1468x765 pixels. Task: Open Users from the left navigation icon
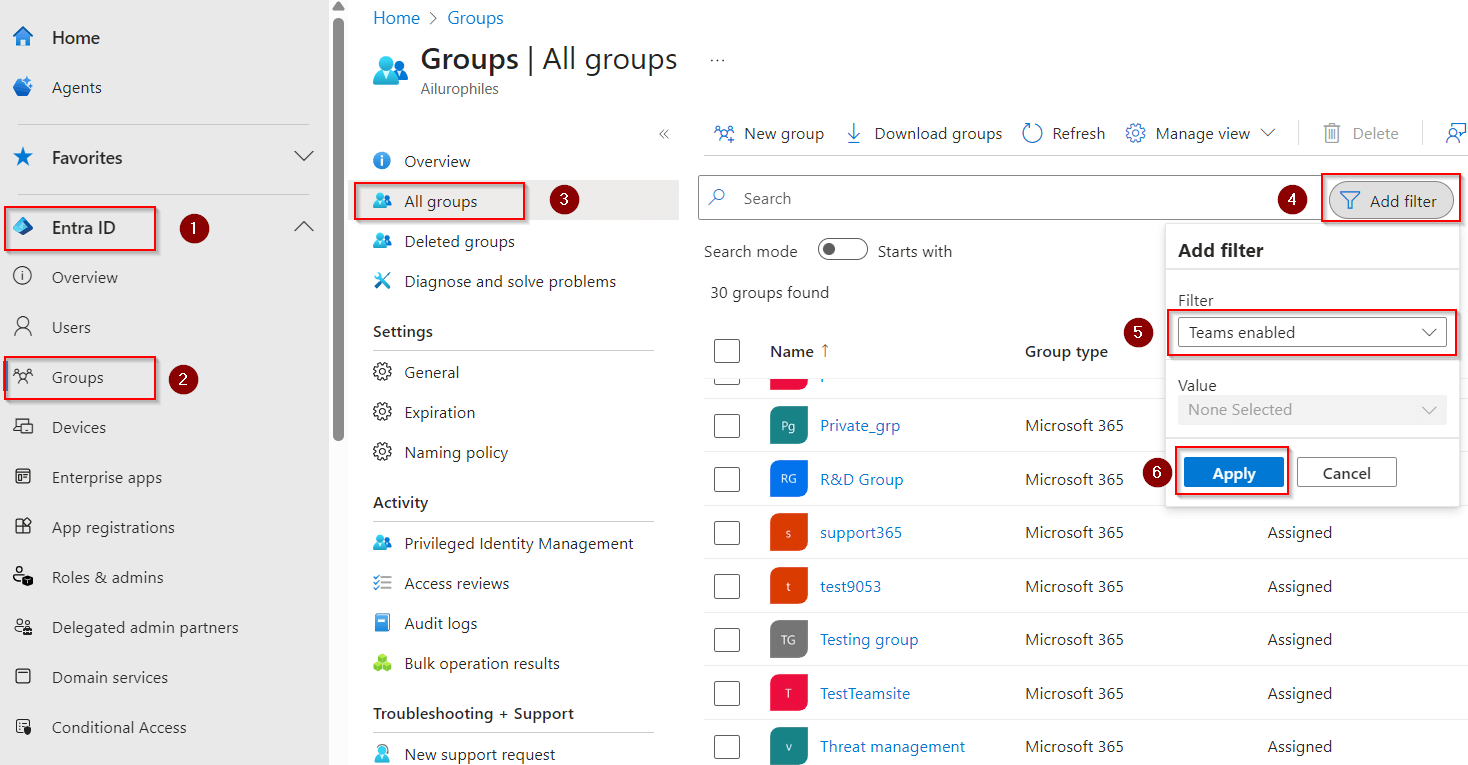coord(24,327)
